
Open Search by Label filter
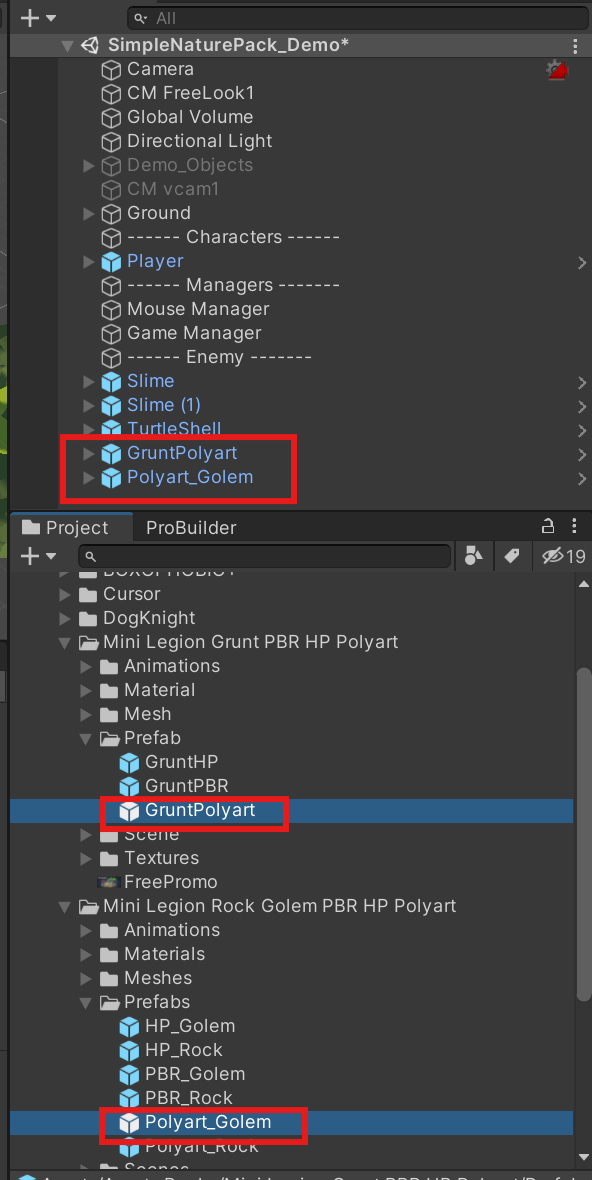coord(512,557)
